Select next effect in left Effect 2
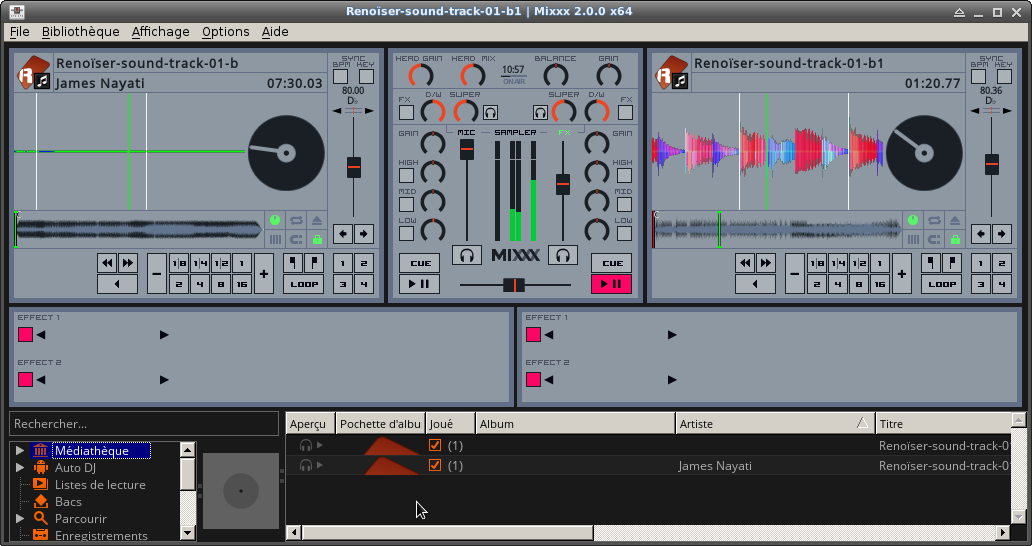The width and height of the screenshot is (1032, 546). pyautogui.click(x=165, y=380)
